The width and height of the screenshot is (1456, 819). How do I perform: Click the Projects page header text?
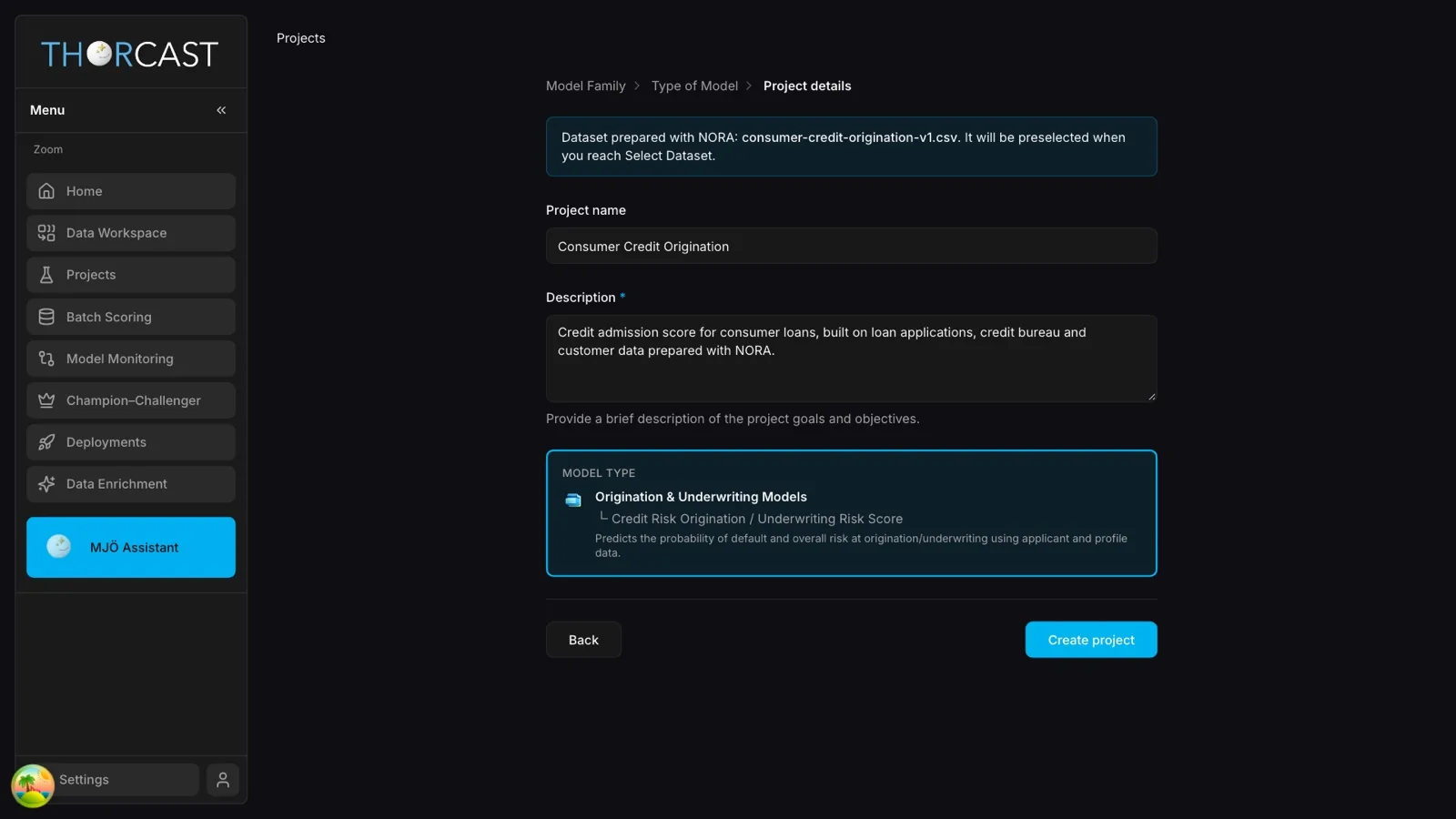click(300, 38)
